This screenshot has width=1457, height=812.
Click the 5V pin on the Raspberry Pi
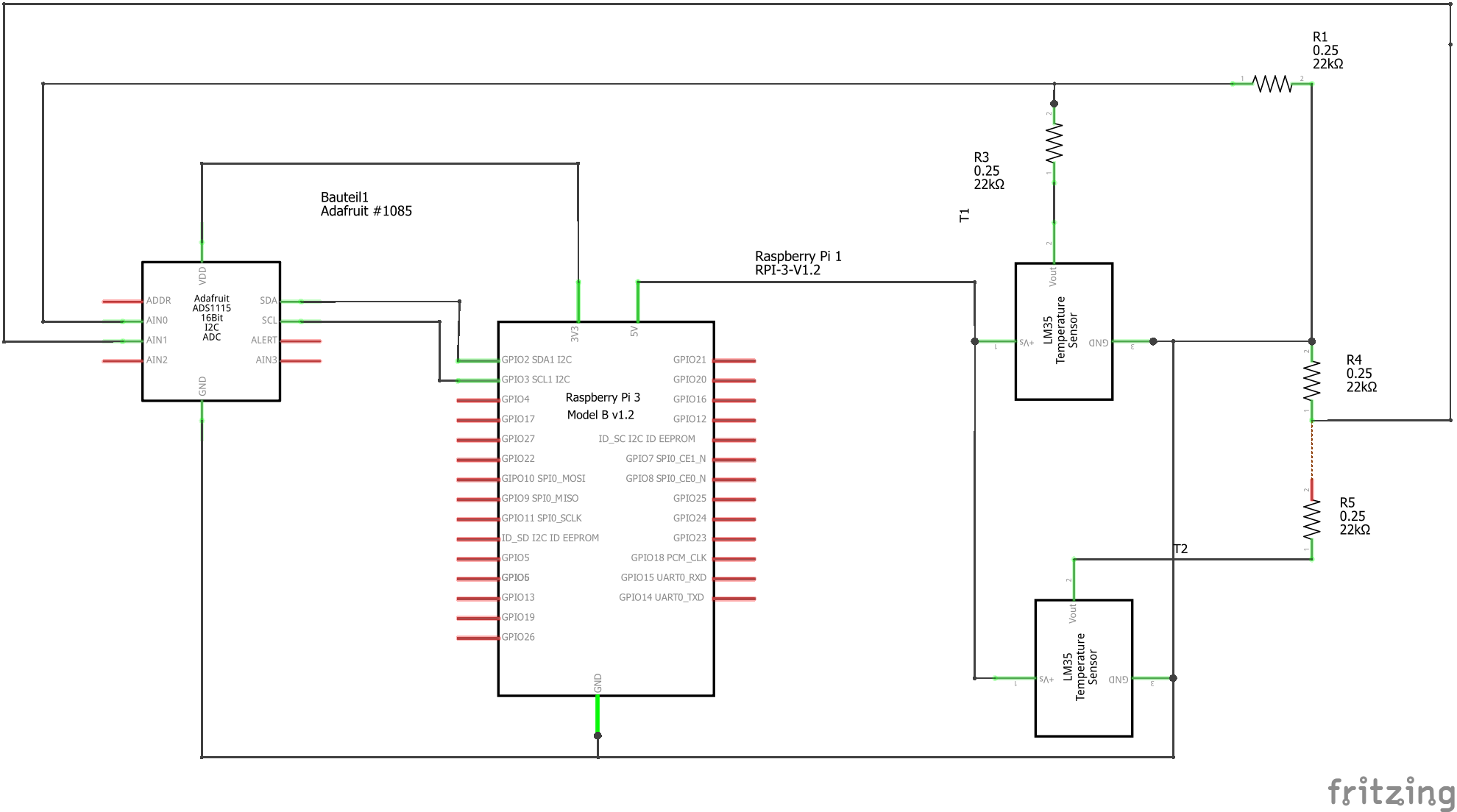tap(638, 302)
